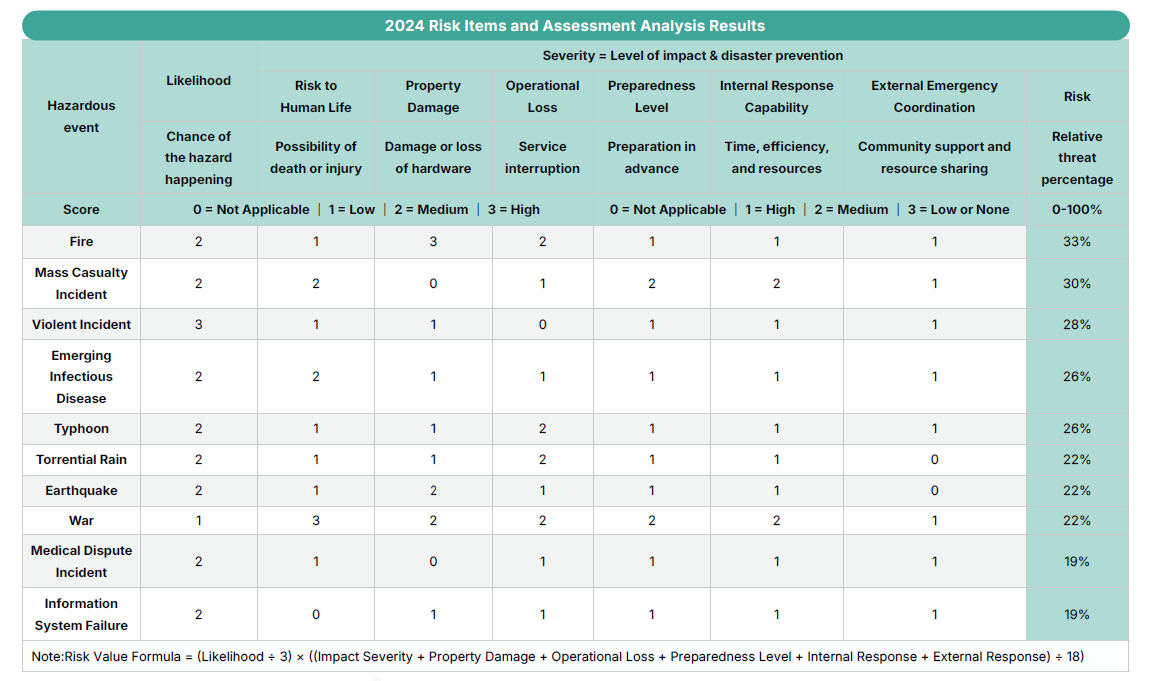Viewport: 1149px width, 681px height.
Task: Click the 'Likelihood' column header
Action: 198,81
